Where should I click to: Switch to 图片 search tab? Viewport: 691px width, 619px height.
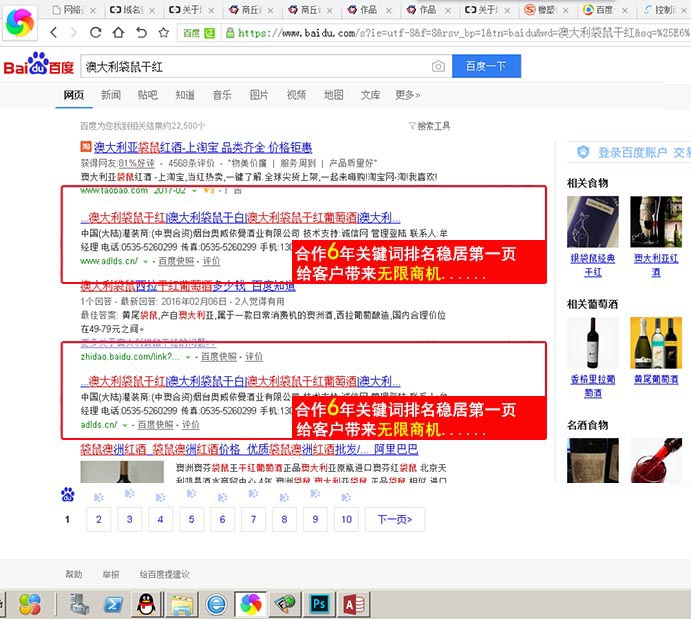[259, 95]
